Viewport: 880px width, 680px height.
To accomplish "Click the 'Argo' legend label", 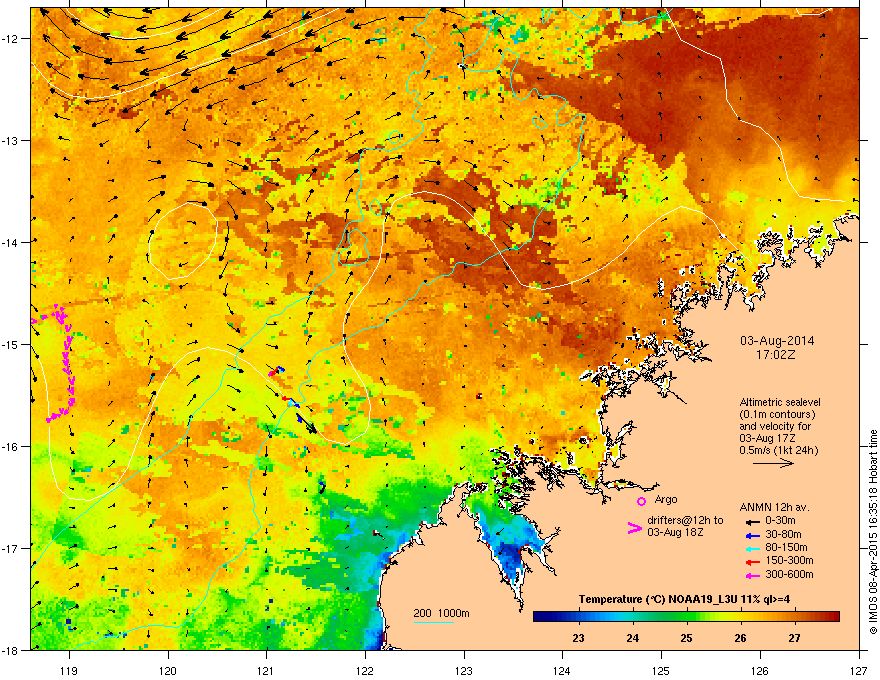I will pos(666,499).
